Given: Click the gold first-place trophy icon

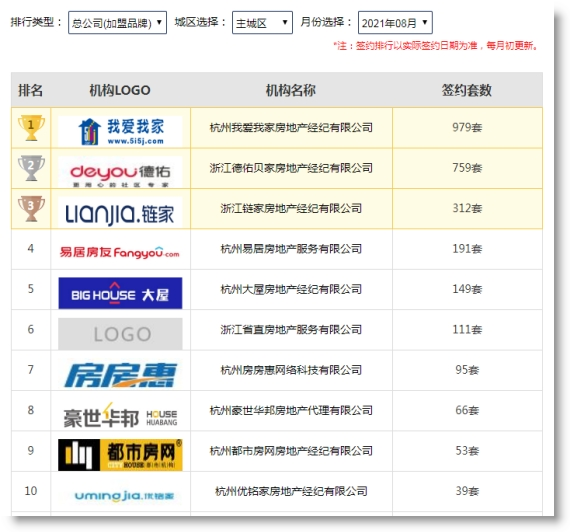Looking at the screenshot, I should tap(31, 128).
